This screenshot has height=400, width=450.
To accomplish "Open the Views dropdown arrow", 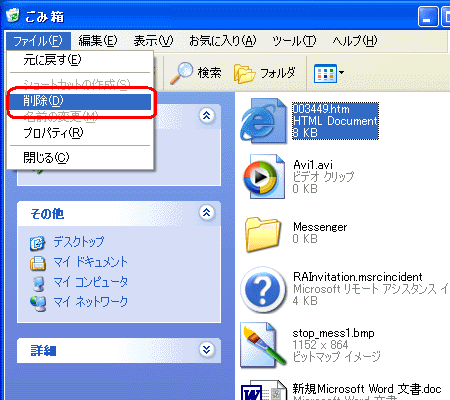I will pyautogui.click(x=342, y=72).
